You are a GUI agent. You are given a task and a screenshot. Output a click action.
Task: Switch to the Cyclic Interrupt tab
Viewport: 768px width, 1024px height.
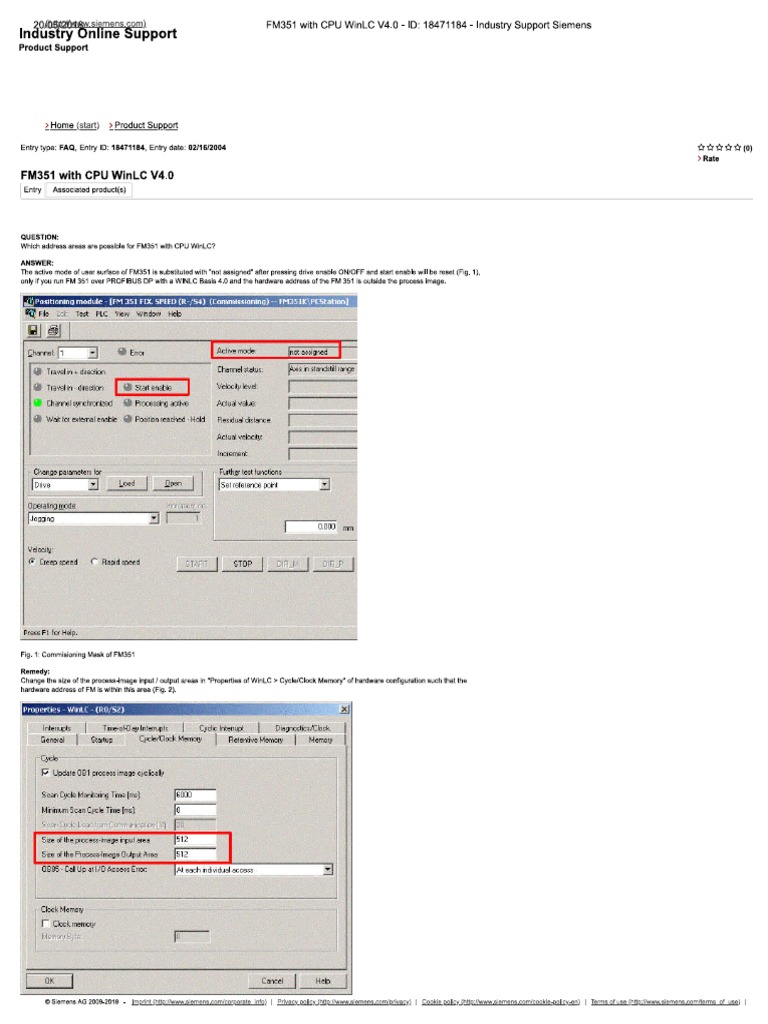[221, 728]
